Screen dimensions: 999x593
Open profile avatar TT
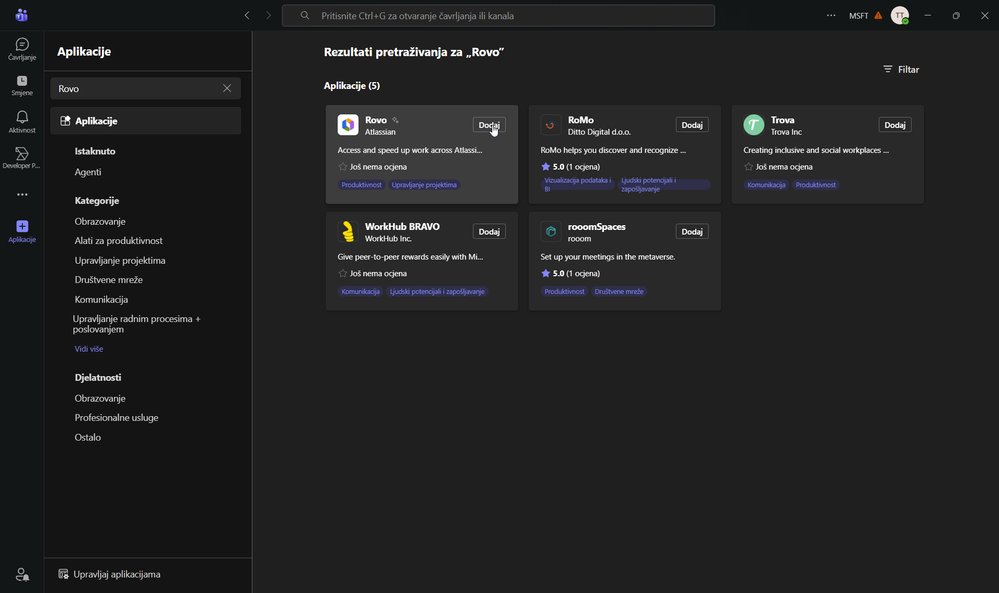900,15
